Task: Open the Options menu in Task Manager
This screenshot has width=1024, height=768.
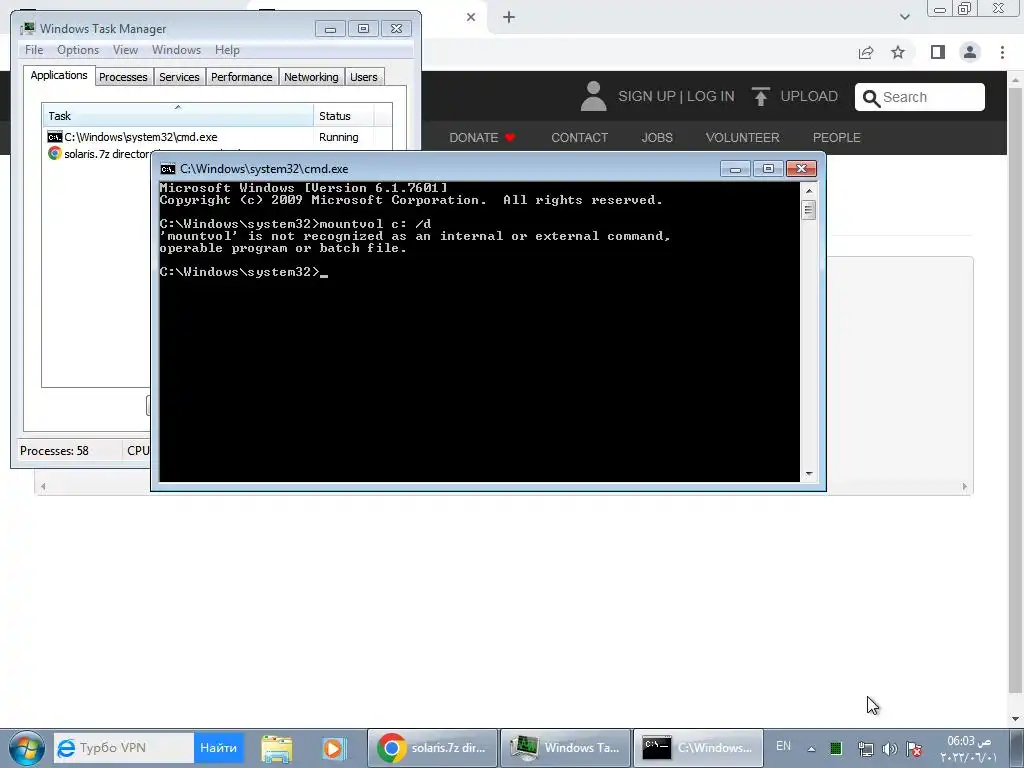Action: pos(78,50)
